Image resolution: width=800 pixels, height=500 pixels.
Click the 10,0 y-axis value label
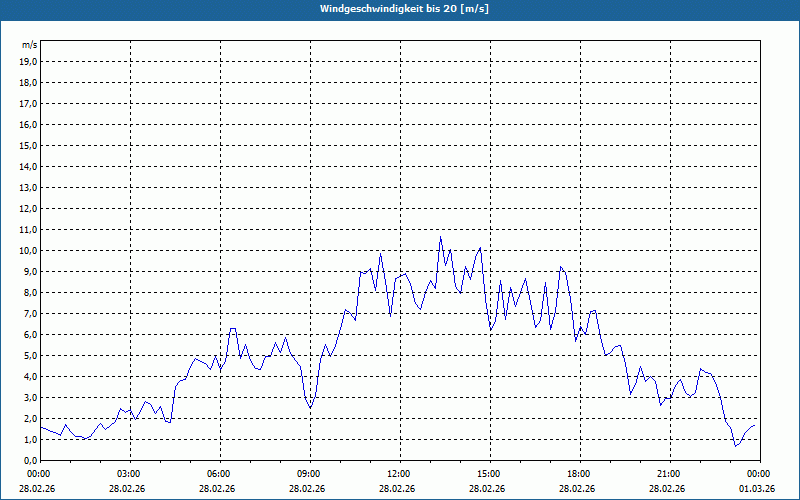pyautogui.click(x=28, y=251)
